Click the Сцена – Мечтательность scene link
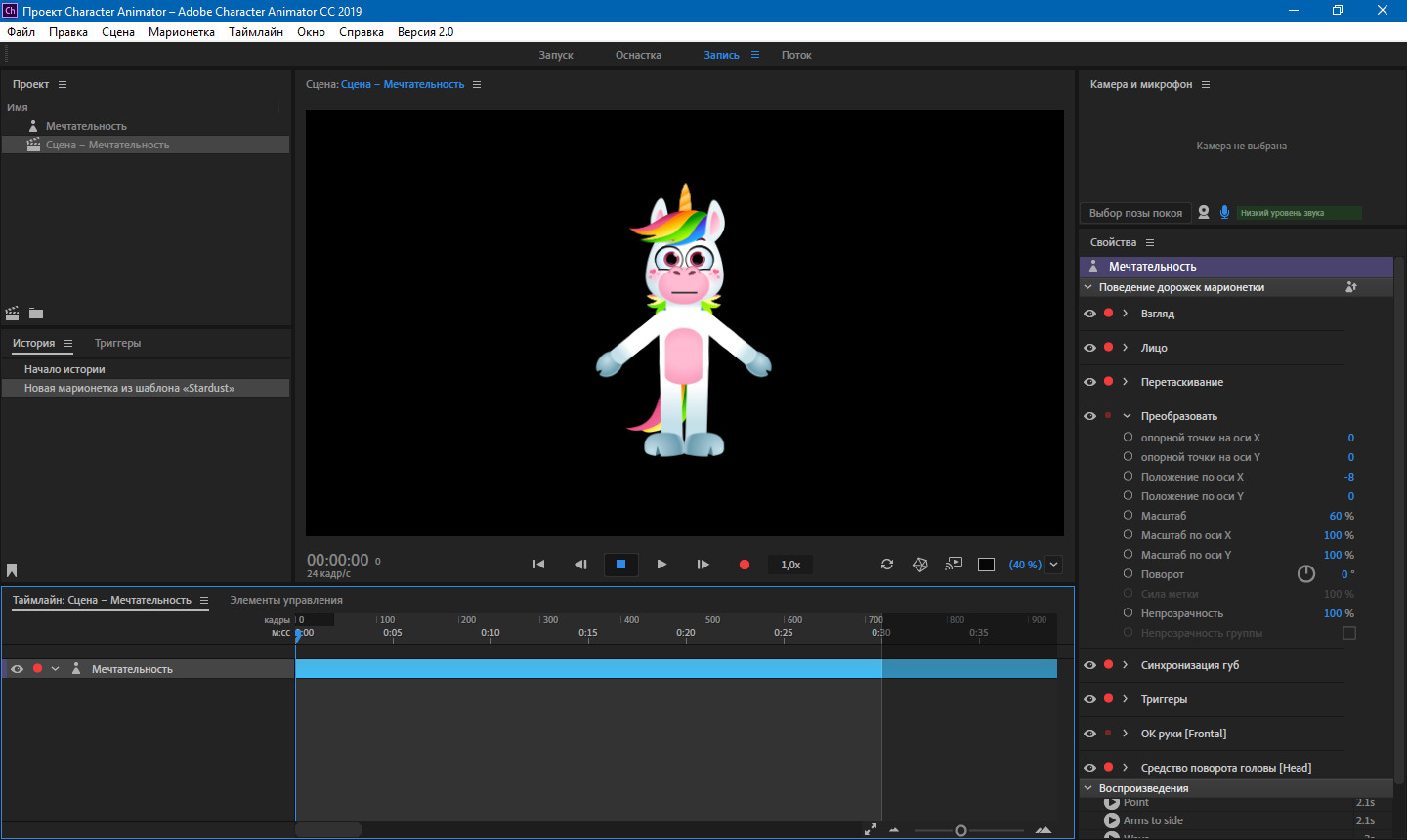Viewport: 1407px width, 840px height. pos(403,84)
